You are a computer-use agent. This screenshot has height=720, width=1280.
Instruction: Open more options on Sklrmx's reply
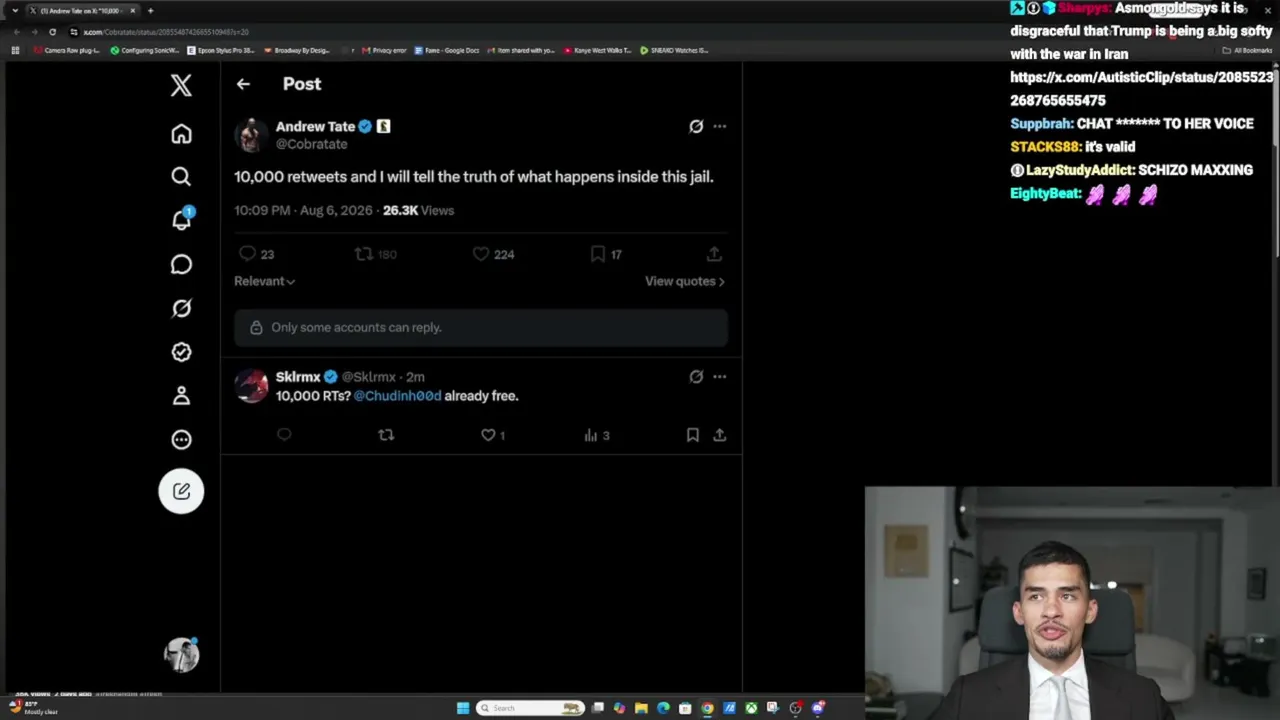click(720, 377)
